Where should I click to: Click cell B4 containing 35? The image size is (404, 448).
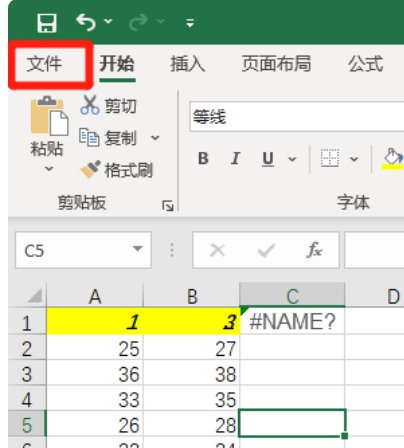coord(192,399)
